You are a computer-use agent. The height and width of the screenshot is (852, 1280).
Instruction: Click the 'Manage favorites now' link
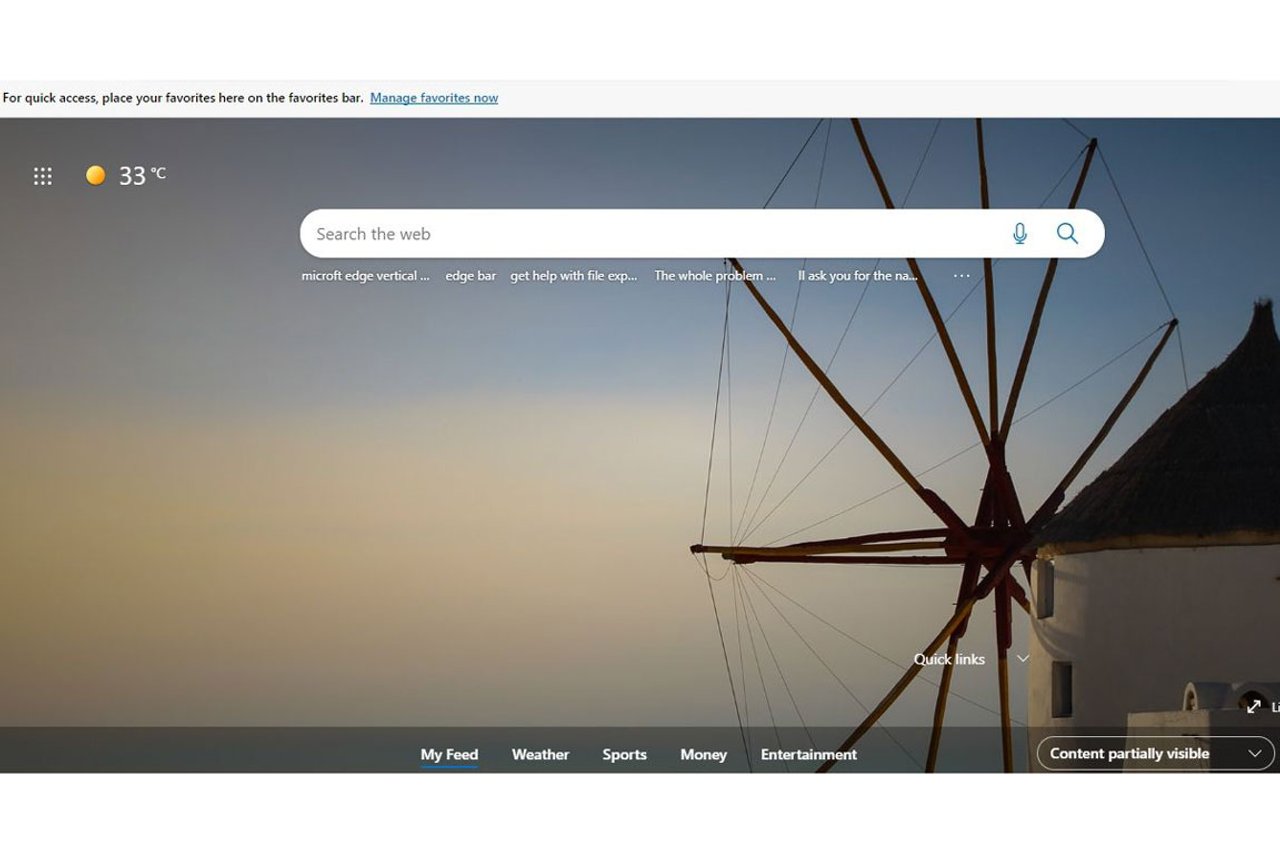pos(434,98)
